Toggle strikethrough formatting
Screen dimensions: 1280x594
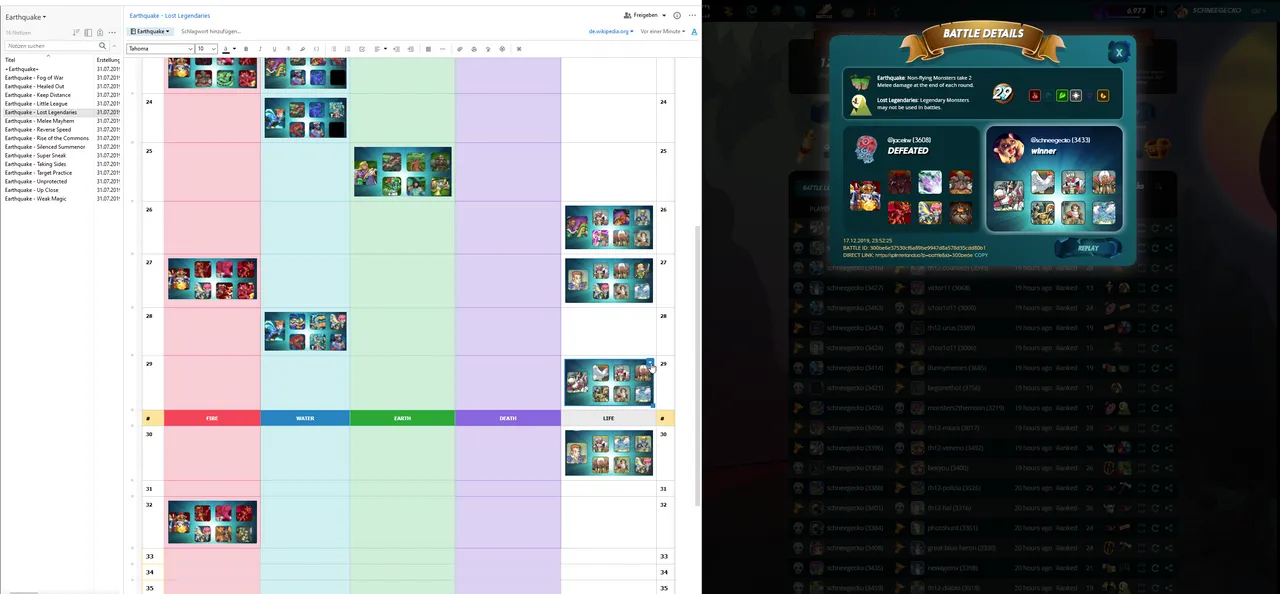[288, 49]
